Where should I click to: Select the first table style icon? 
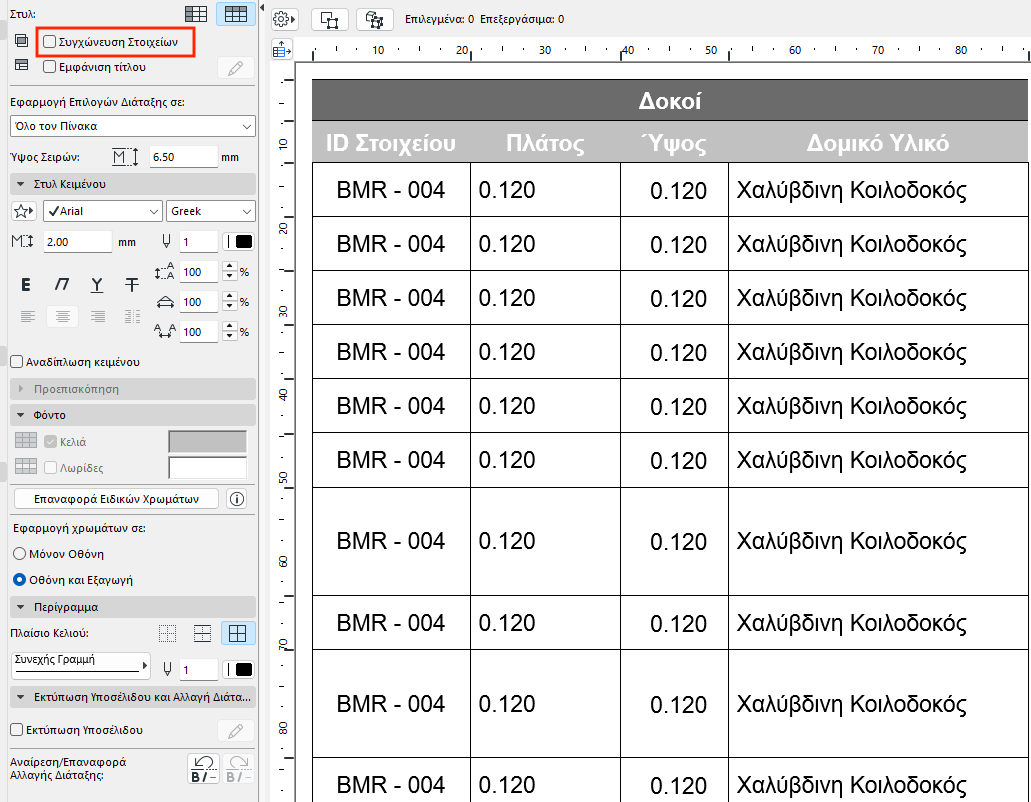point(196,14)
